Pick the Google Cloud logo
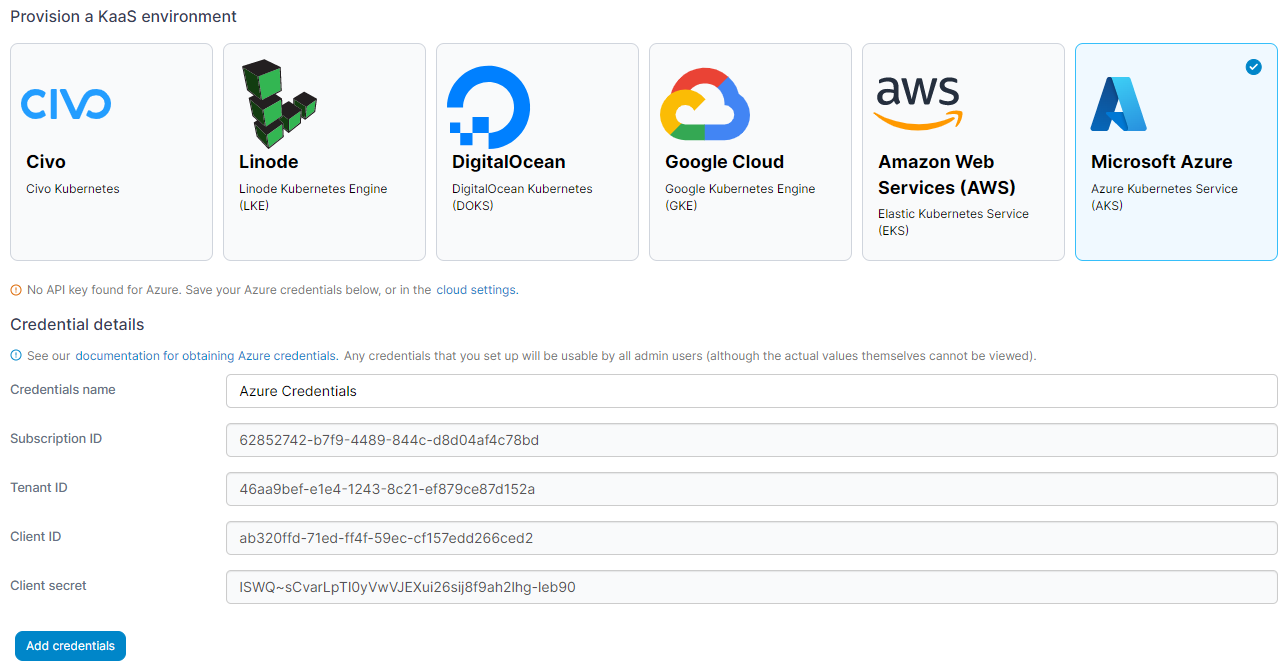This screenshot has width=1288, height=670. 705,104
